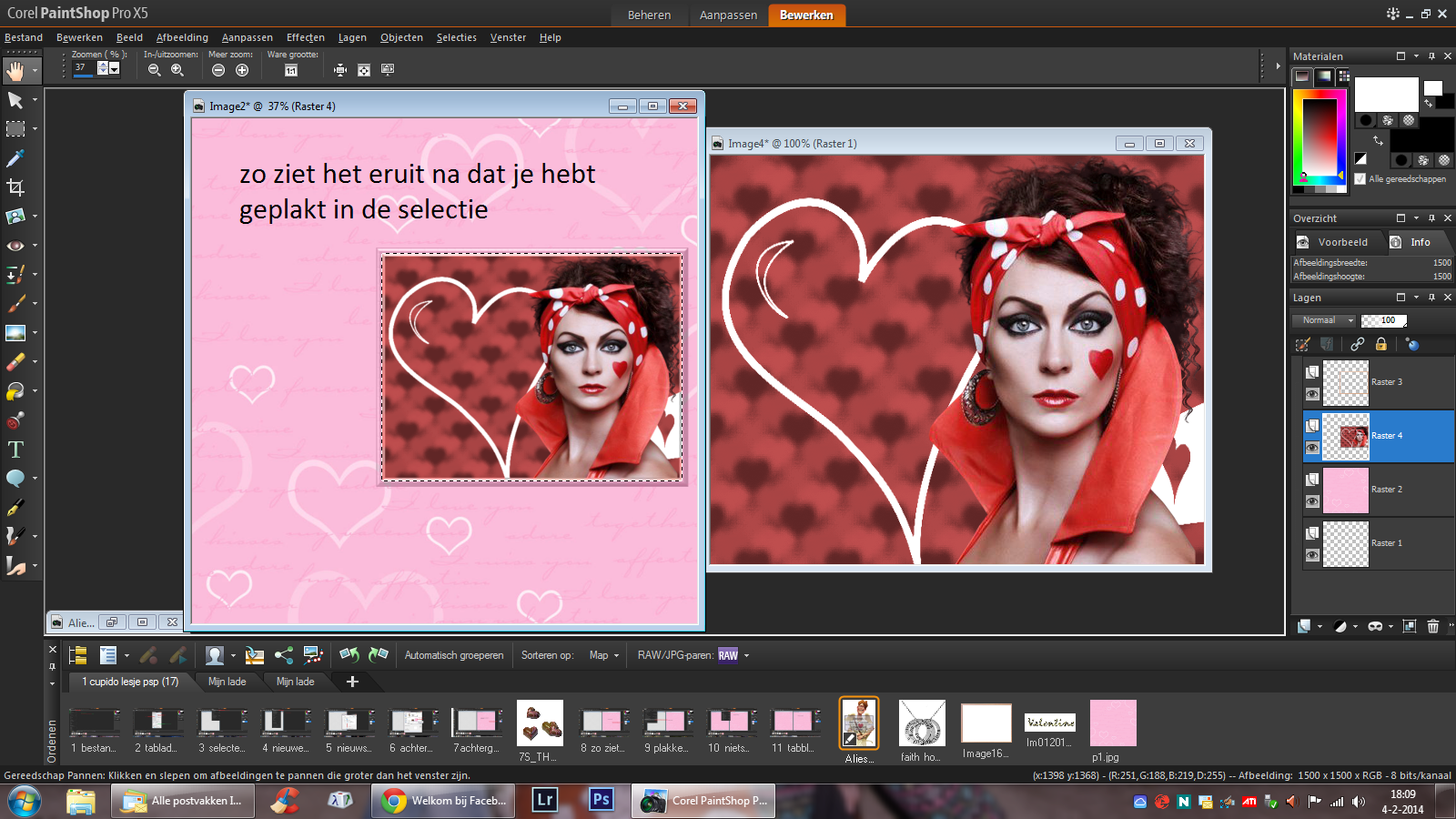This screenshot has width=1456, height=819.
Task: Open Alle postvakken taskbar window
Action: [x=182, y=801]
